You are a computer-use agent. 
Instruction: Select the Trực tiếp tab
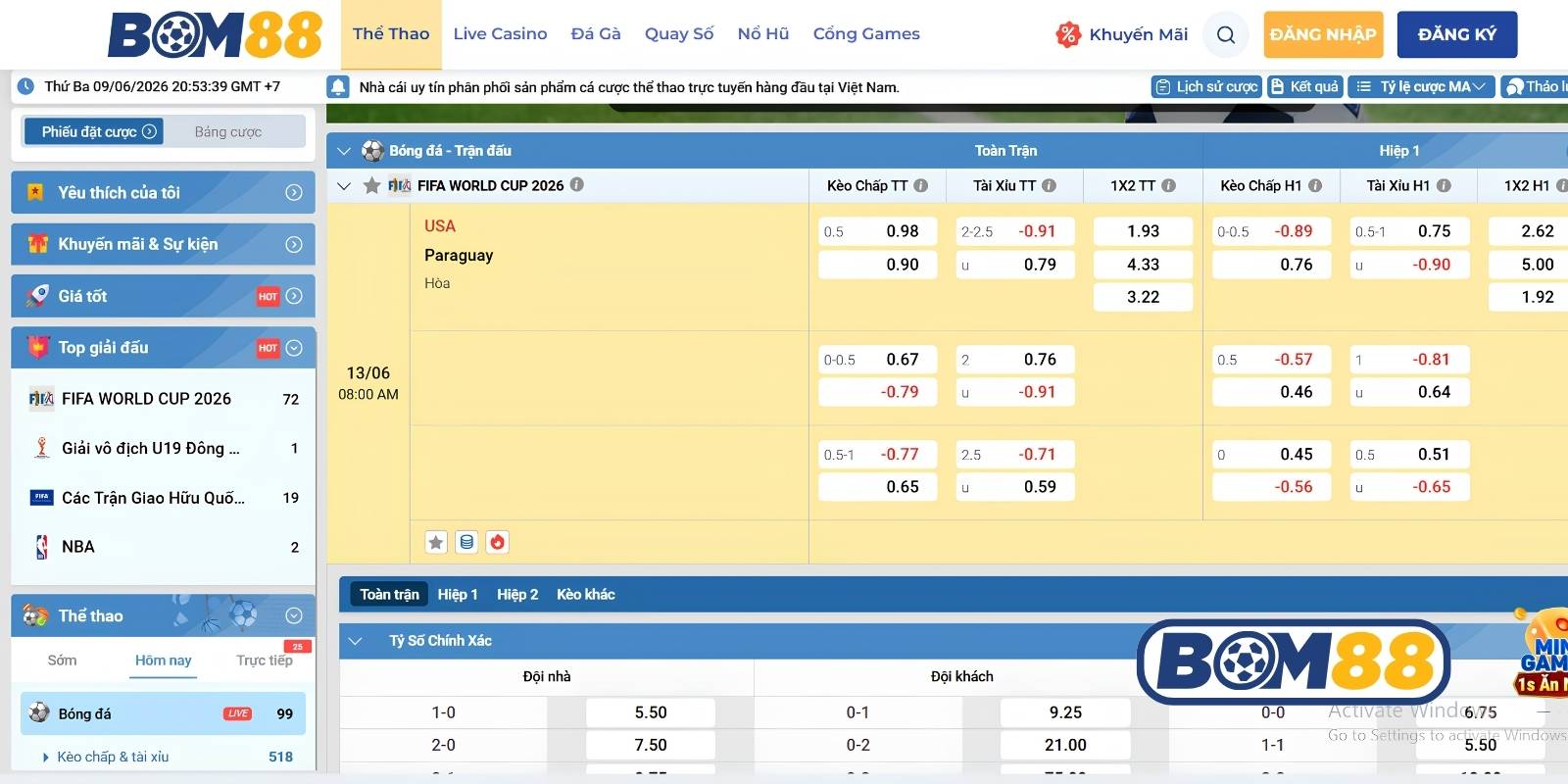[x=265, y=661]
